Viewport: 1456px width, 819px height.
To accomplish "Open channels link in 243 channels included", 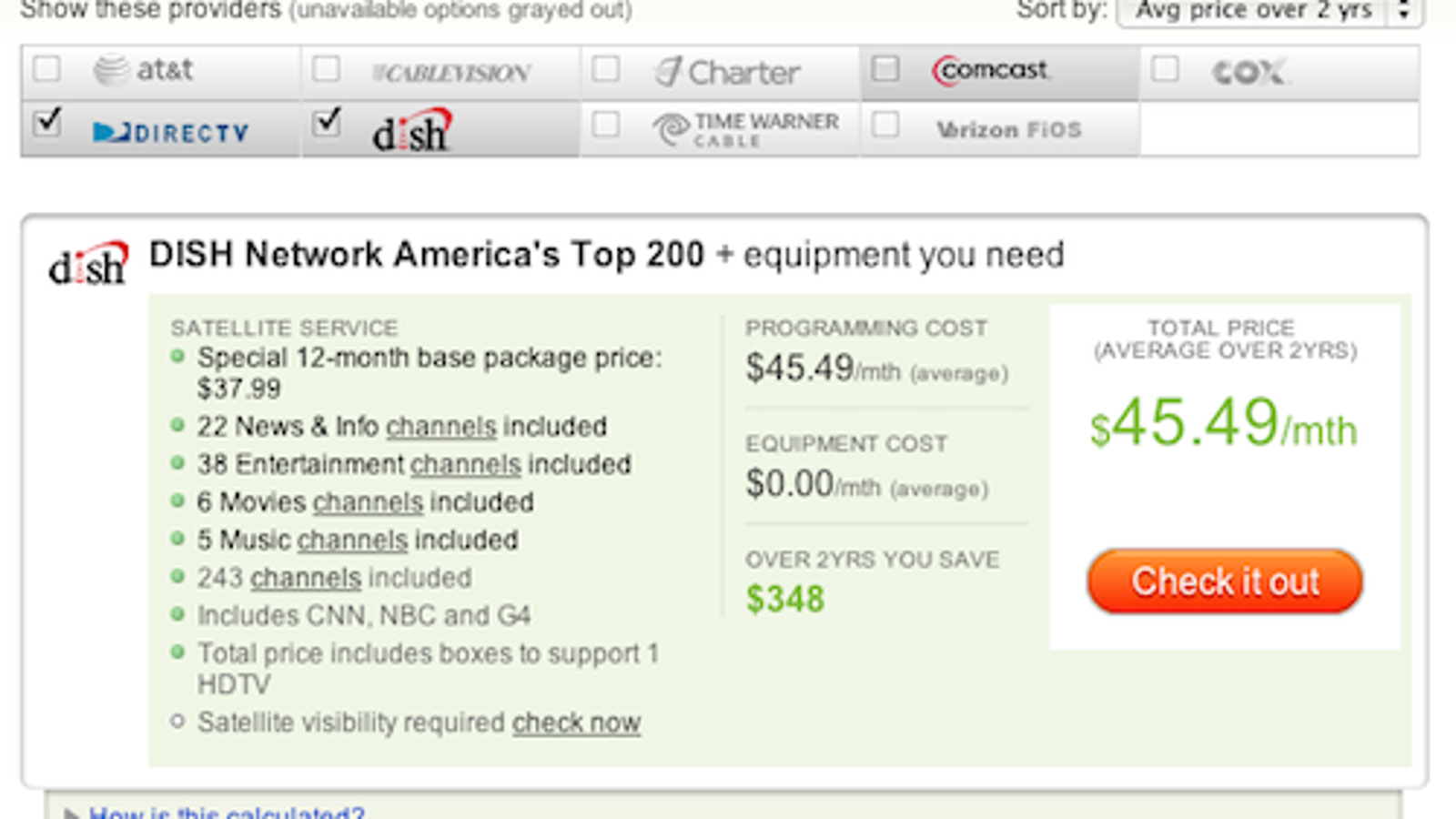I will click(x=306, y=578).
